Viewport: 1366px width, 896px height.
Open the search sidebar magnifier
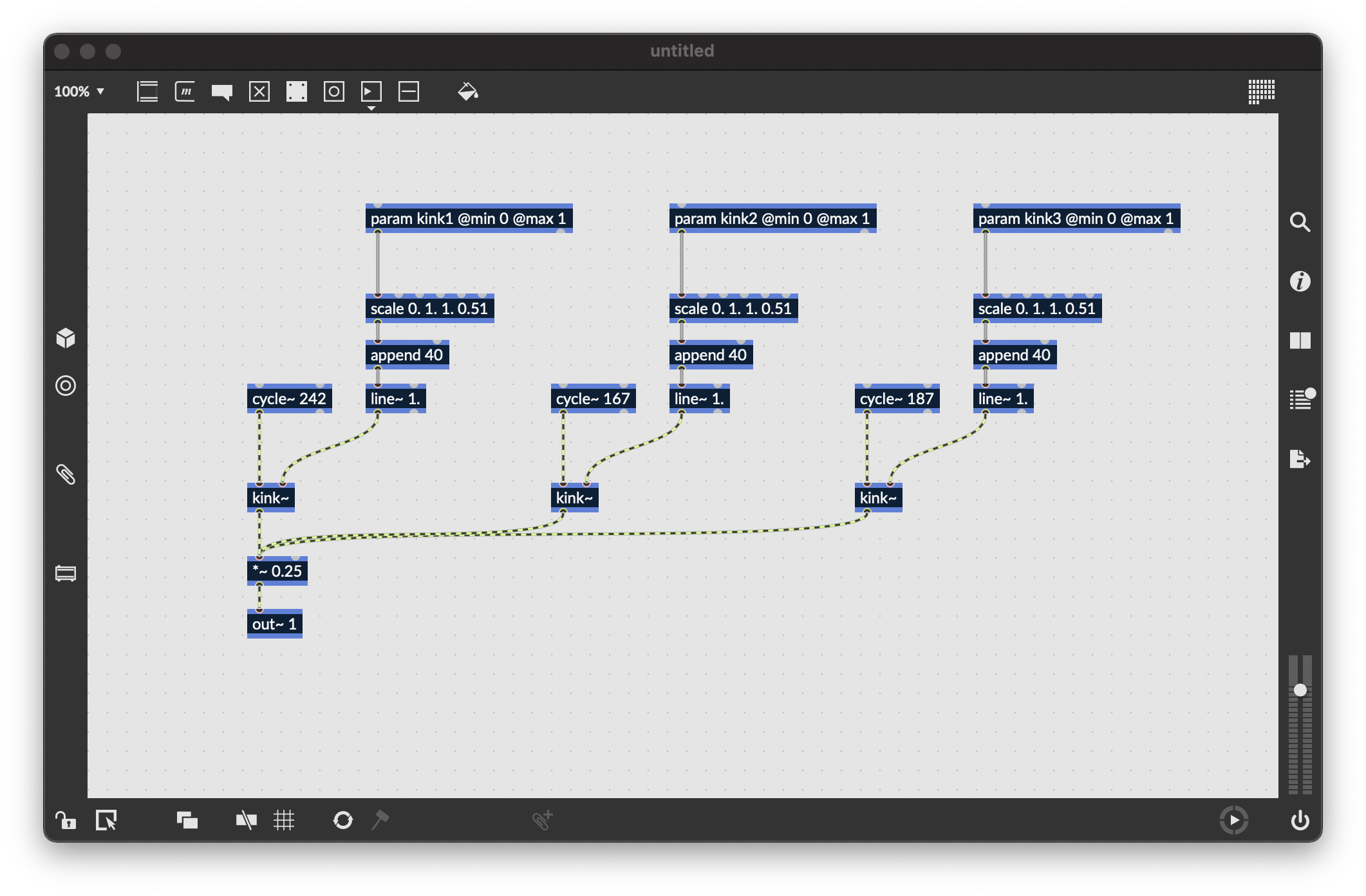point(1300,222)
